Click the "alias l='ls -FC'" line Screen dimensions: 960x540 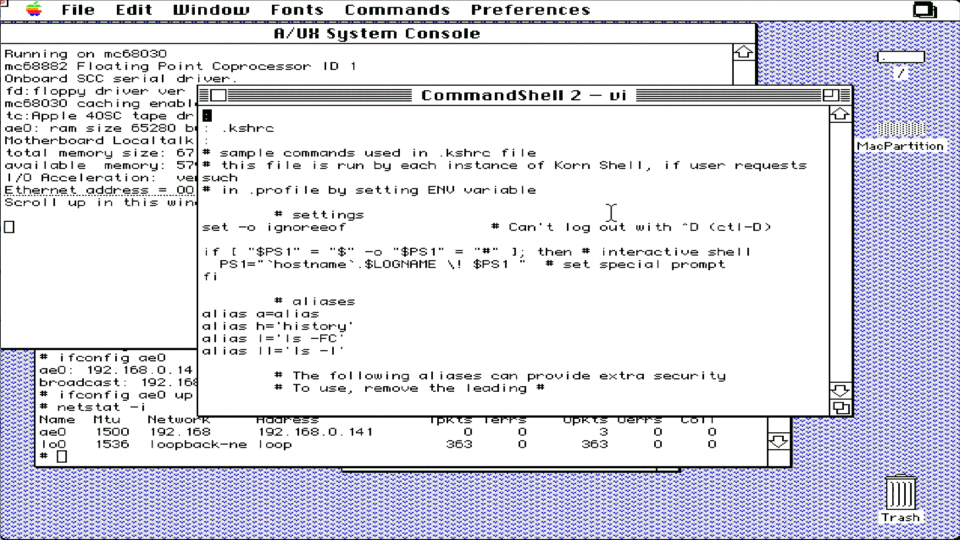pyautogui.click(x=273, y=339)
